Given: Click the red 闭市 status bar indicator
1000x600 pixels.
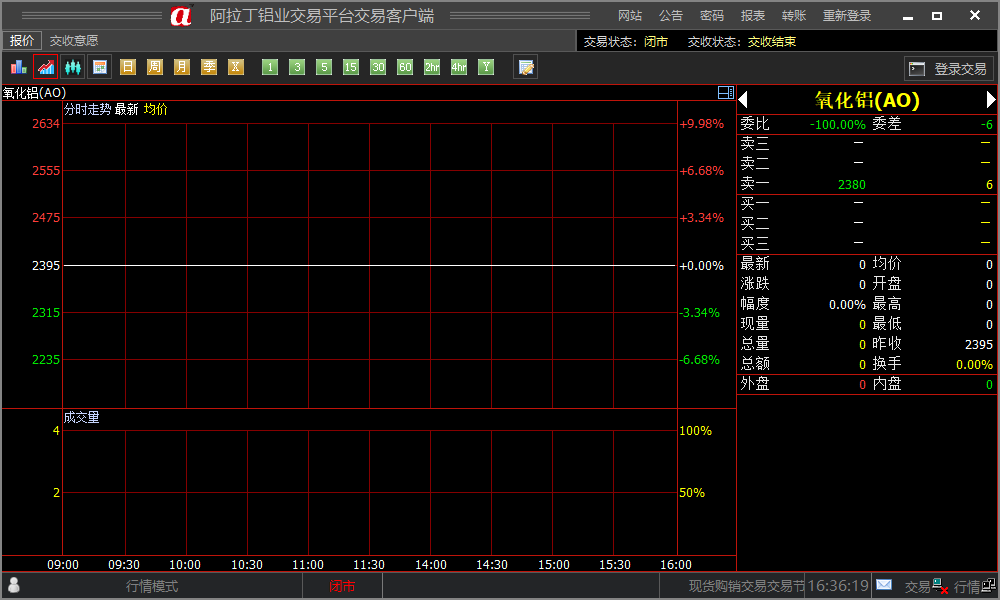Looking at the screenshot, I should pyautogui.click(x=342, y=586).
